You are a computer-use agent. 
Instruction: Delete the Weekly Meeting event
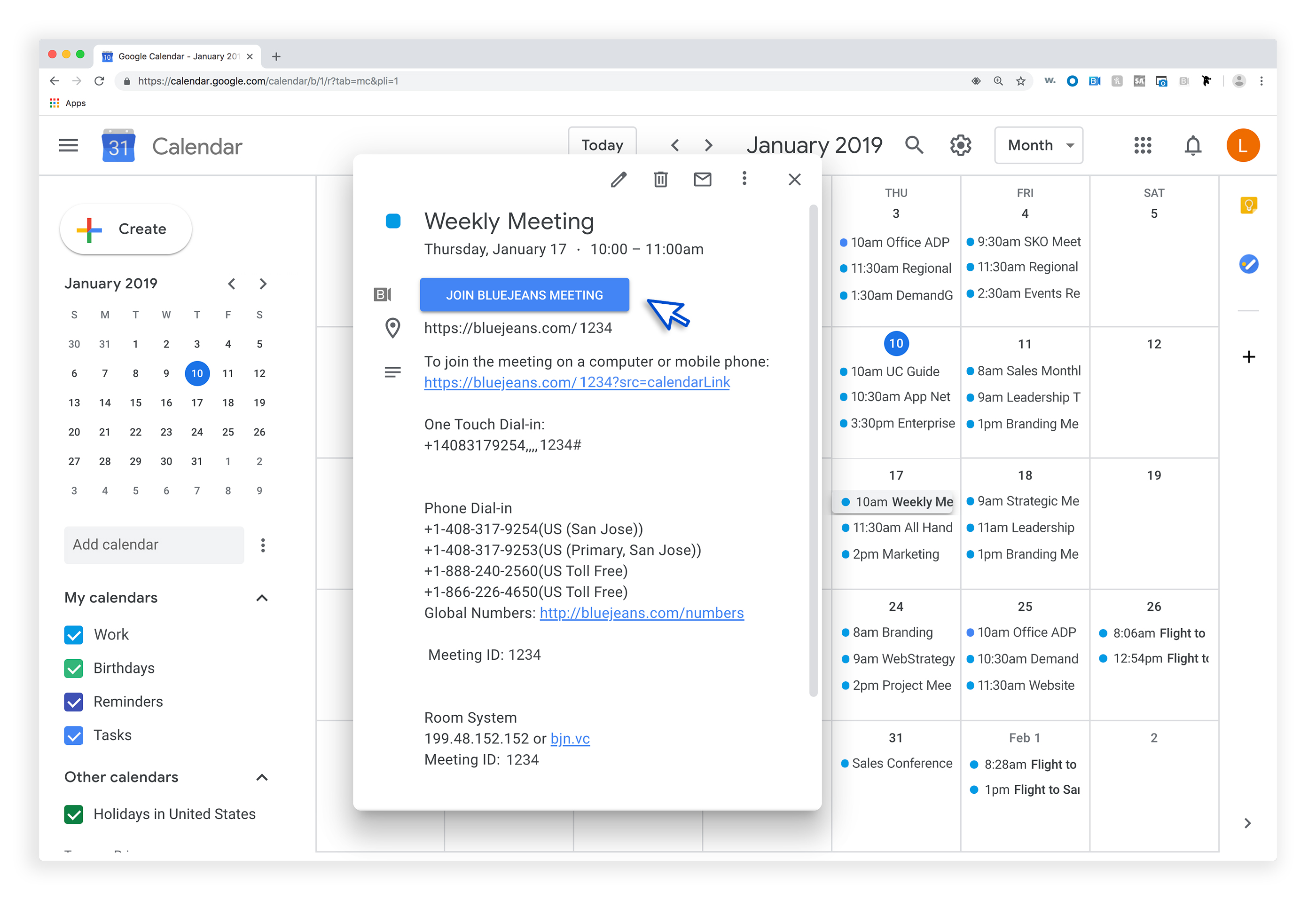point(660,180)
